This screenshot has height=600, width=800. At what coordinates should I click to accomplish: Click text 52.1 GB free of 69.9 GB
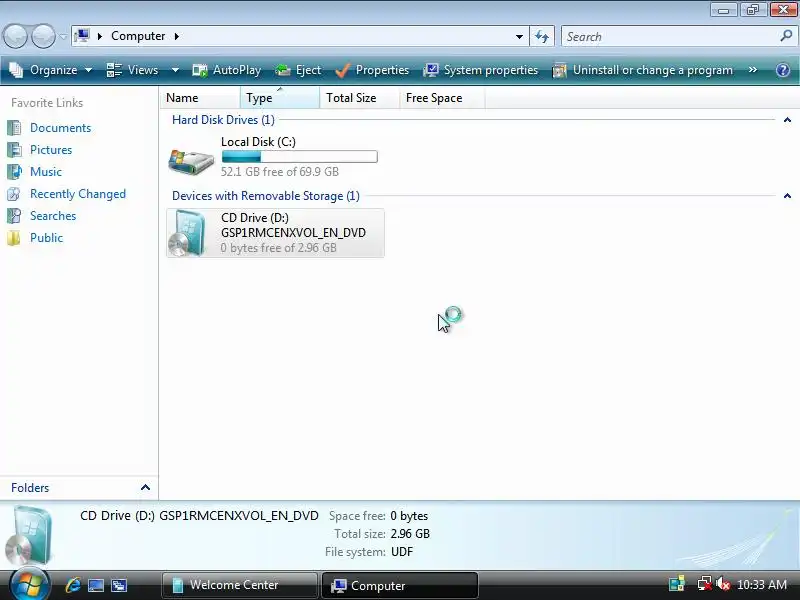280,171
